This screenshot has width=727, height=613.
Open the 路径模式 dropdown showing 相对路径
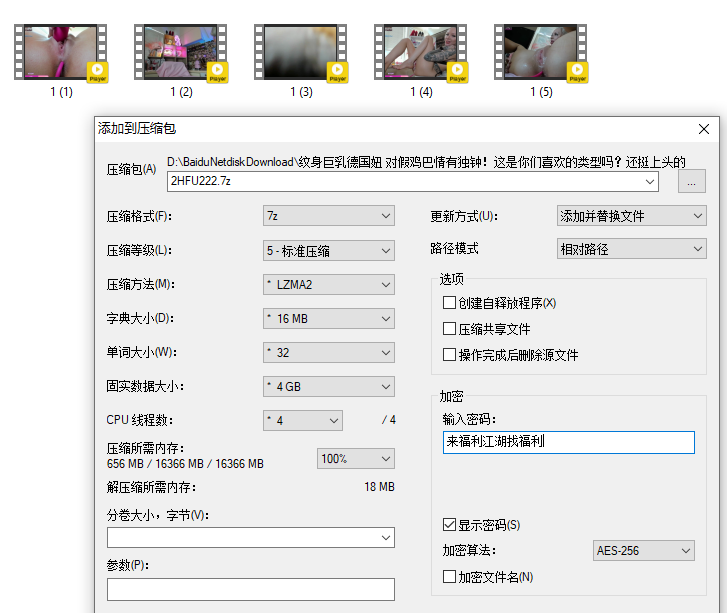click(631, 249)
